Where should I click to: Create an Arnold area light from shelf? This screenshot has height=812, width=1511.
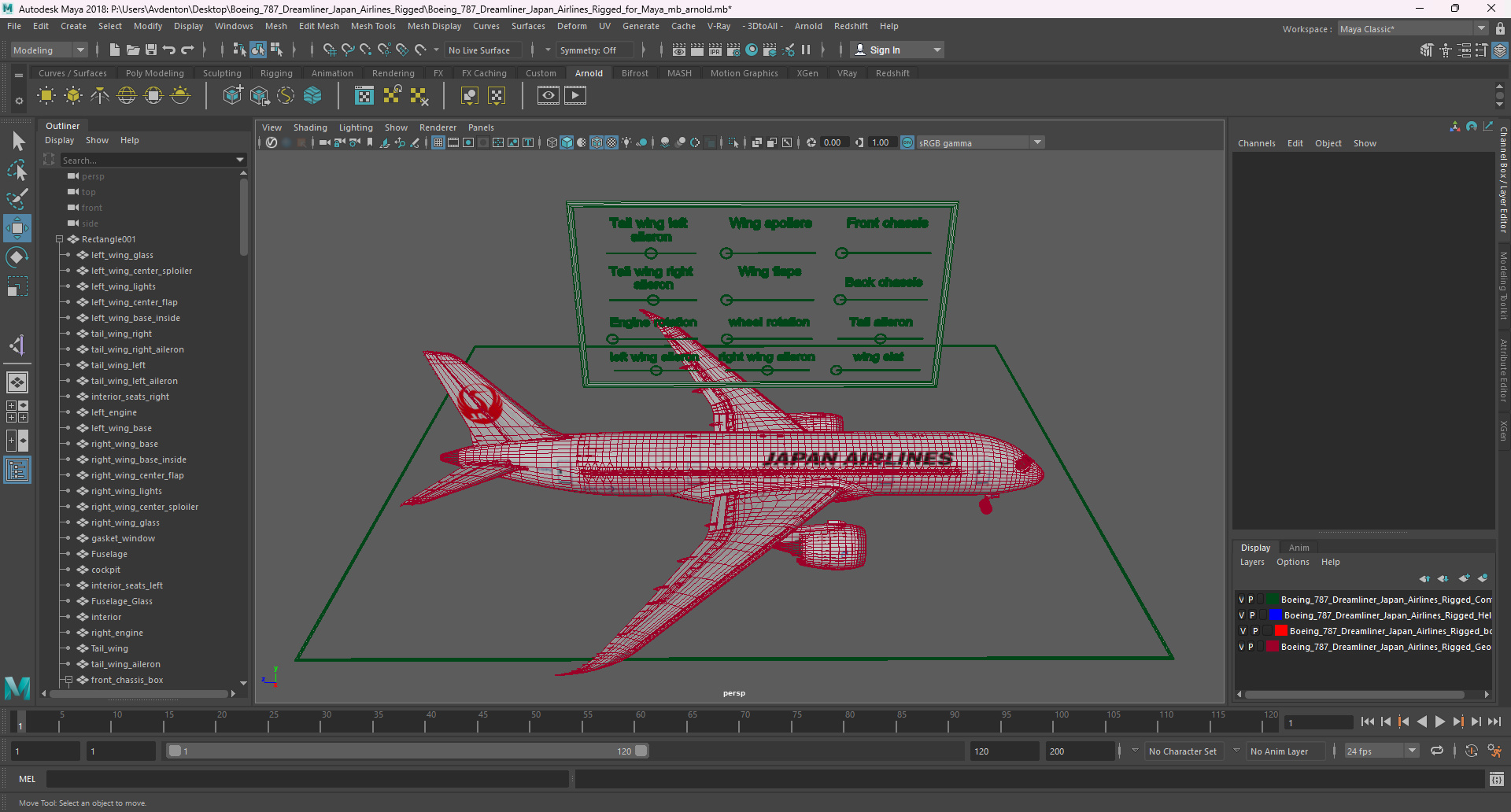(46, 96)
